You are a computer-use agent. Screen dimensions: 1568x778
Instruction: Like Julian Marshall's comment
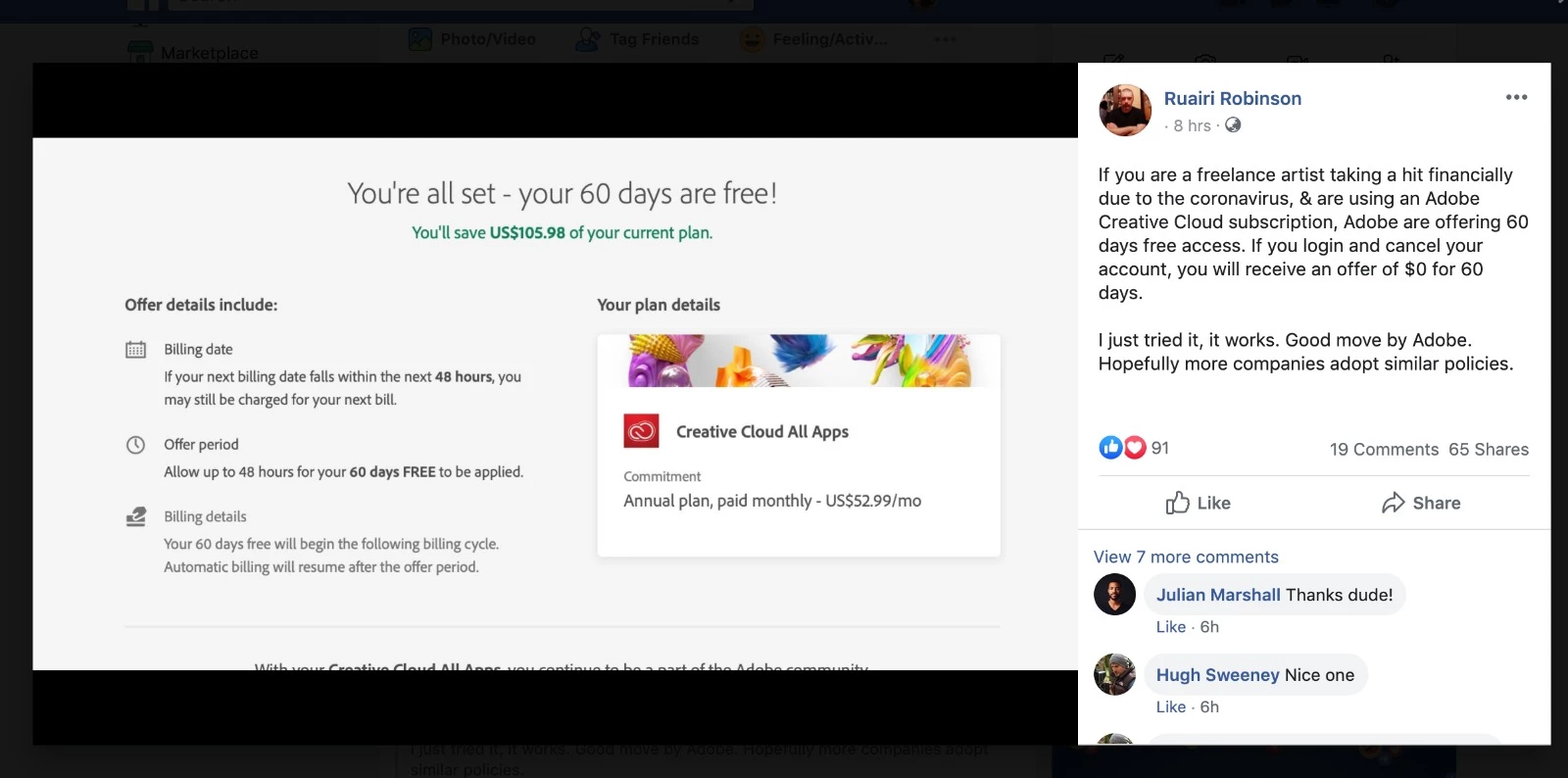[1171, 627]
